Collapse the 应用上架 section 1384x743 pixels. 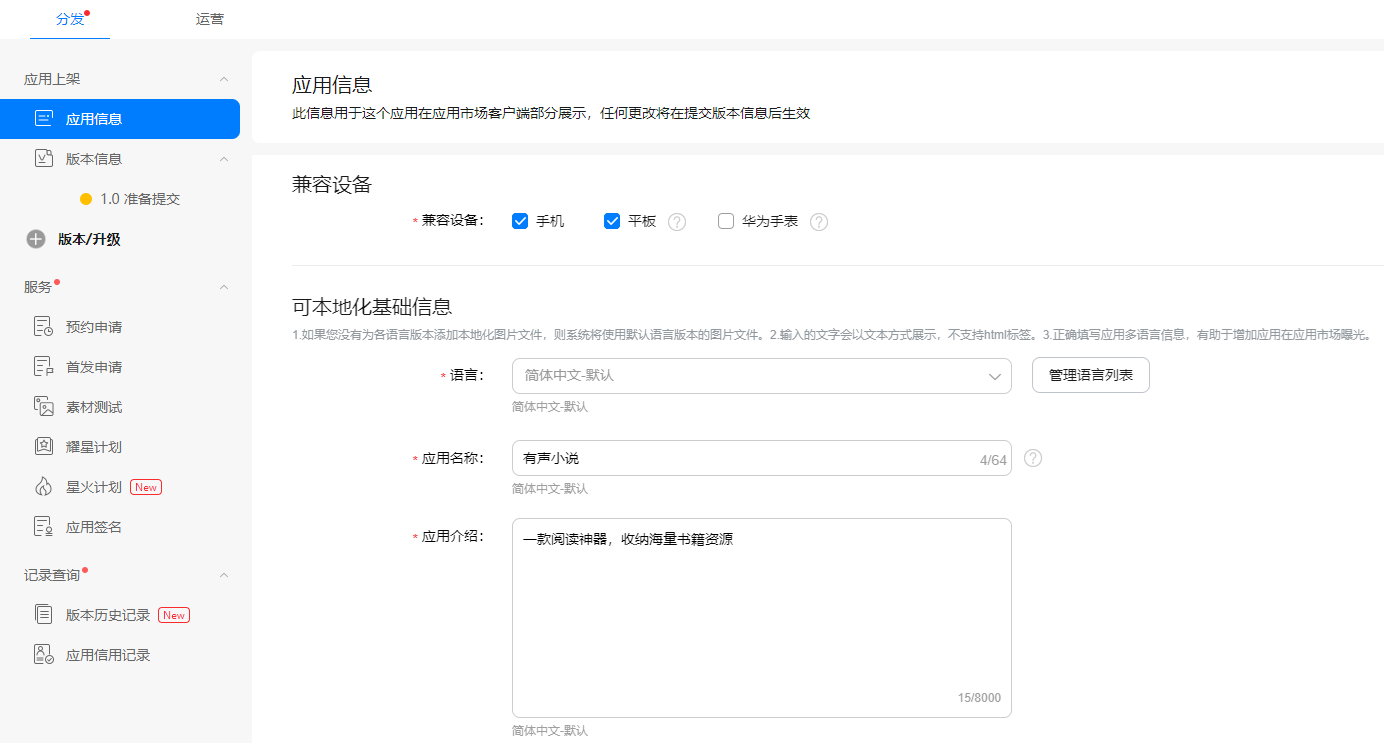224,79
